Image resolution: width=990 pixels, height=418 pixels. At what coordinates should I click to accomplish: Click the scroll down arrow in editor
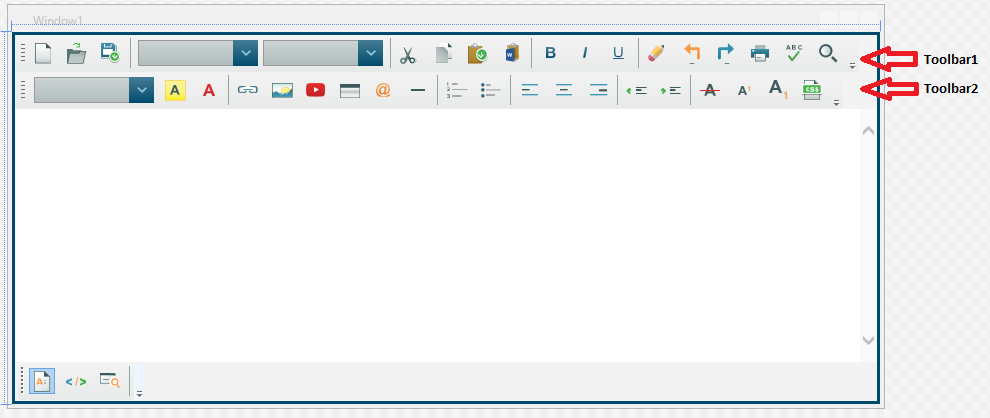pos(868,340)
